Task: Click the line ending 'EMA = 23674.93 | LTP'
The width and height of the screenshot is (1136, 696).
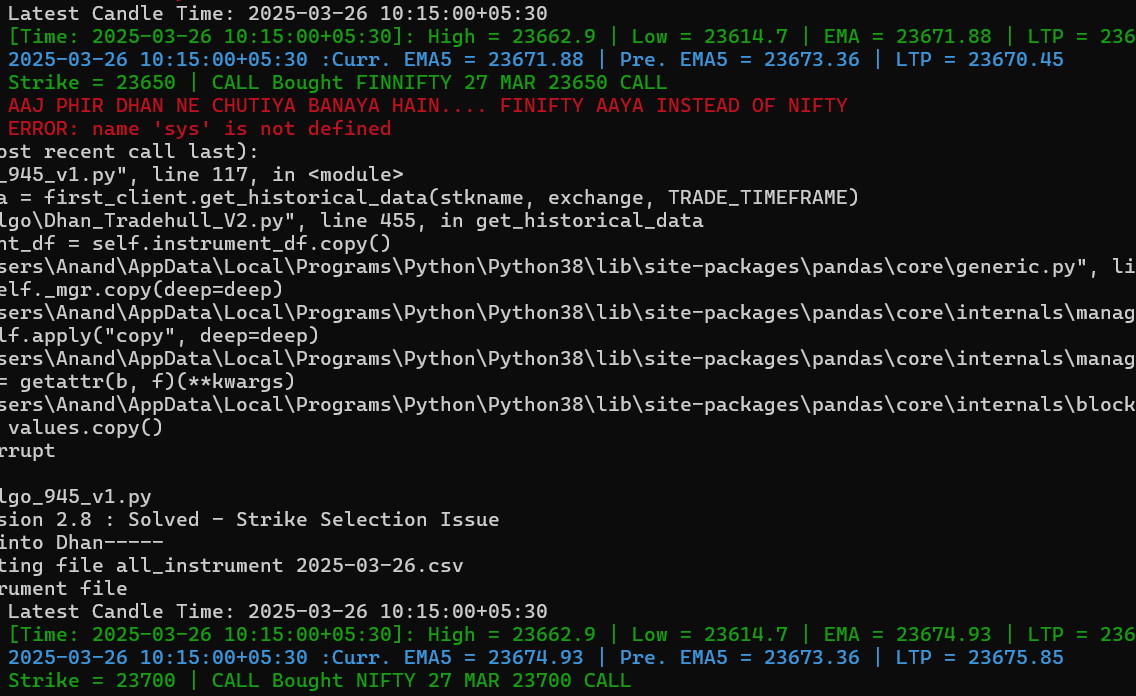Action: [x=572, y=635]
